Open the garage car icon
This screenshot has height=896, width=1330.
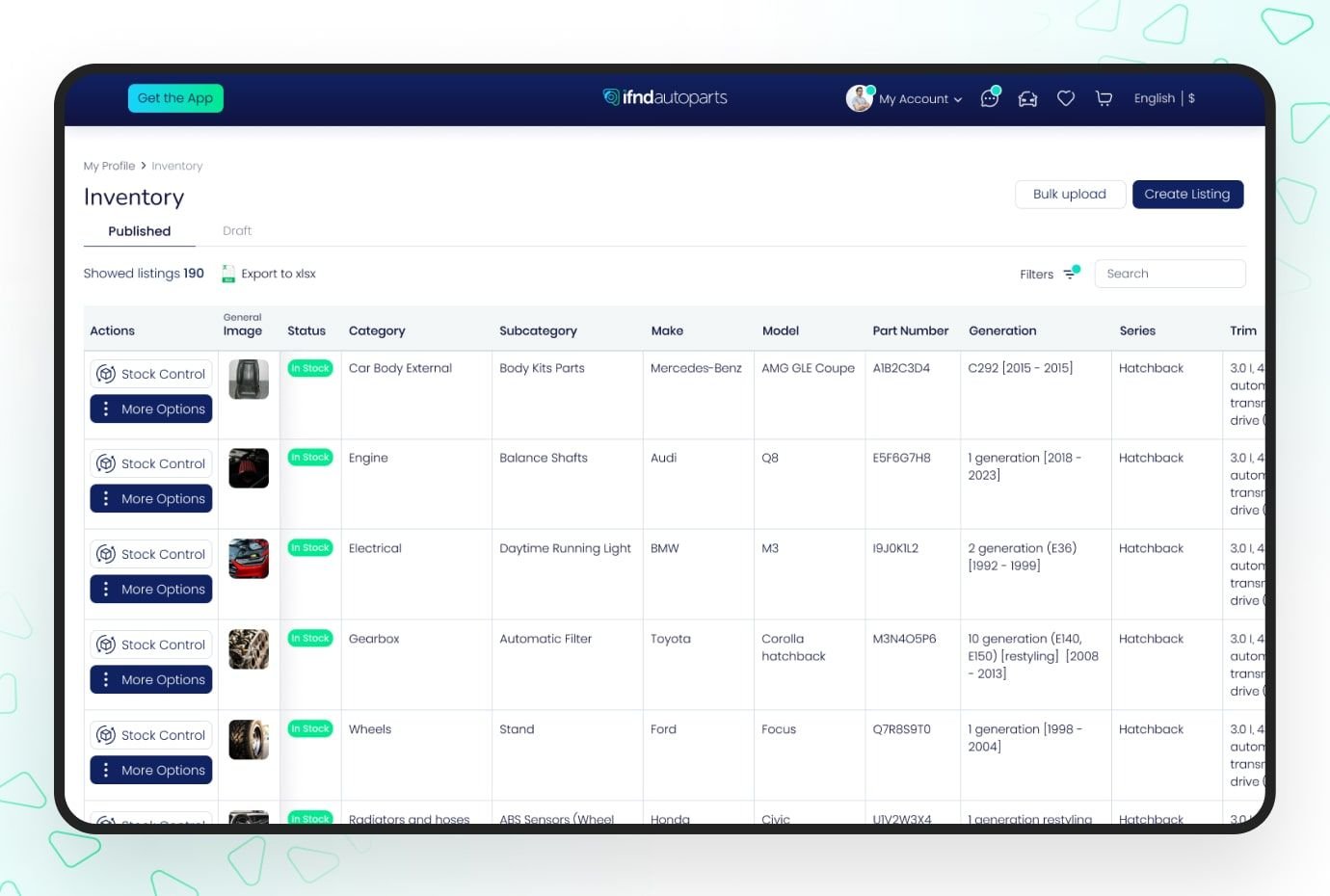pyautogui.click(x=1028, y=99)
